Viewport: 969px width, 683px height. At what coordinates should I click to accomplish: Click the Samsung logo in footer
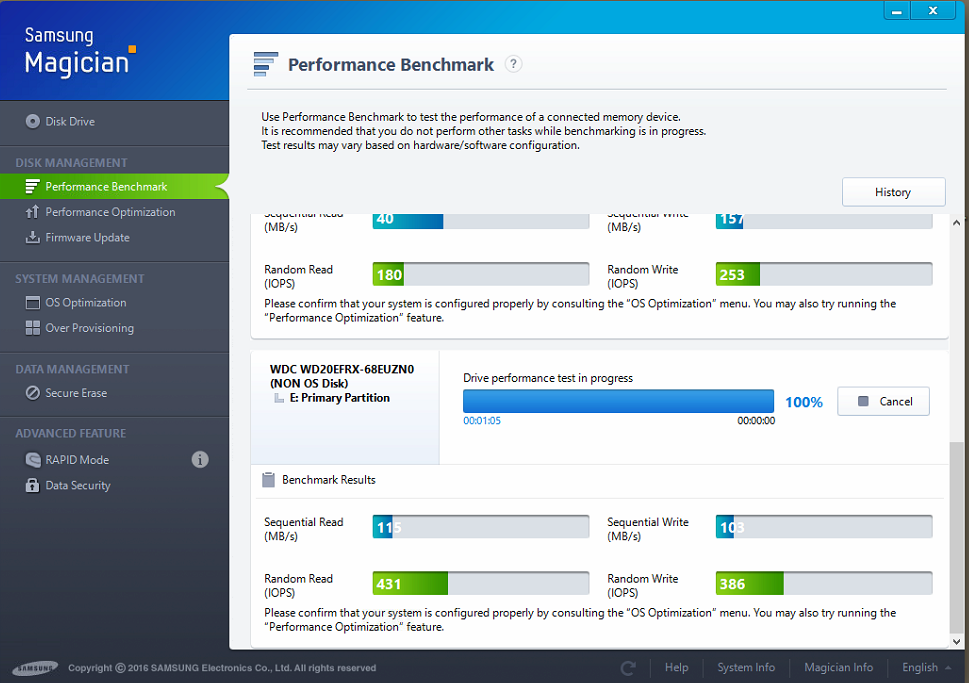35,668
